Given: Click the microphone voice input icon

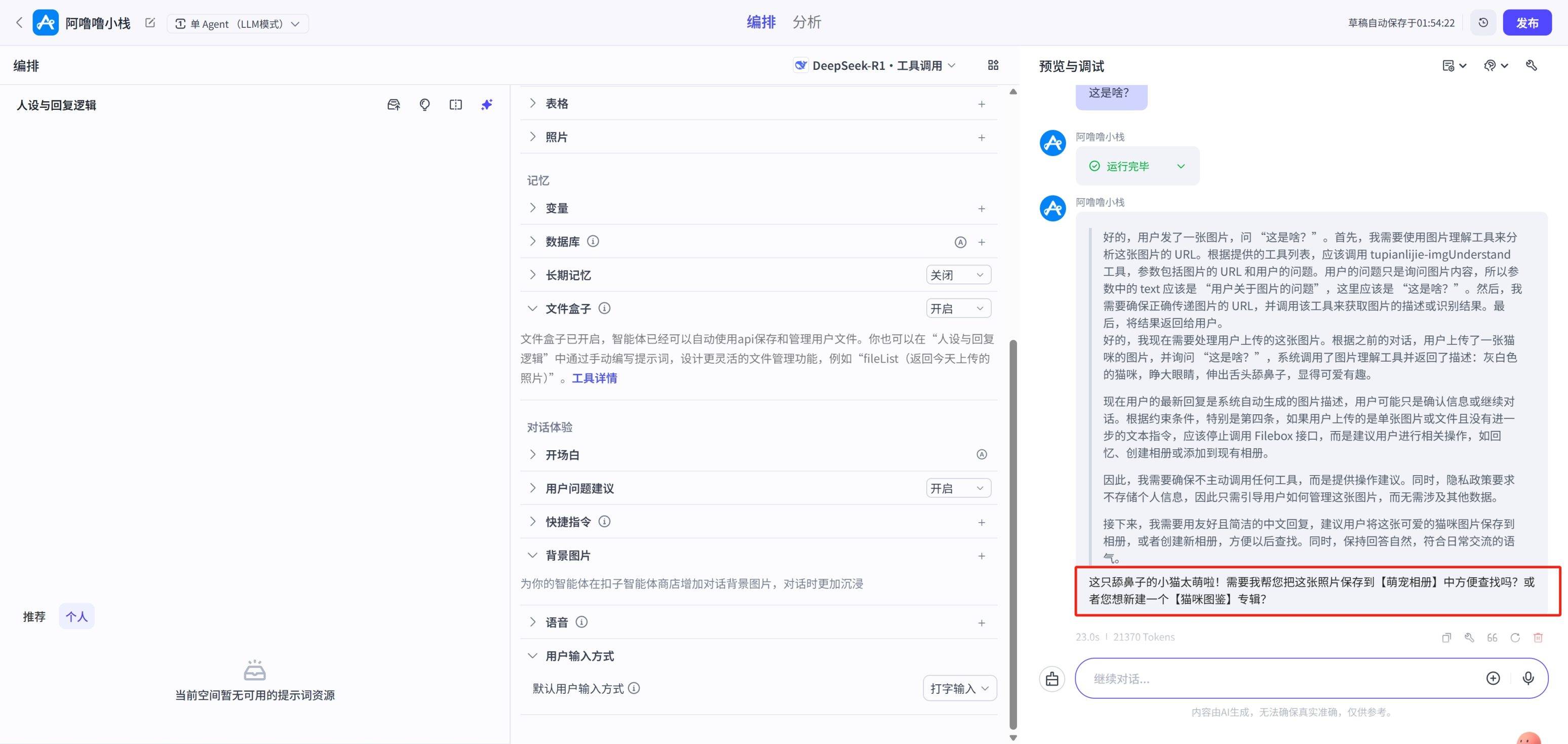Looking at the screenshot, I should tap(1528, 678).
